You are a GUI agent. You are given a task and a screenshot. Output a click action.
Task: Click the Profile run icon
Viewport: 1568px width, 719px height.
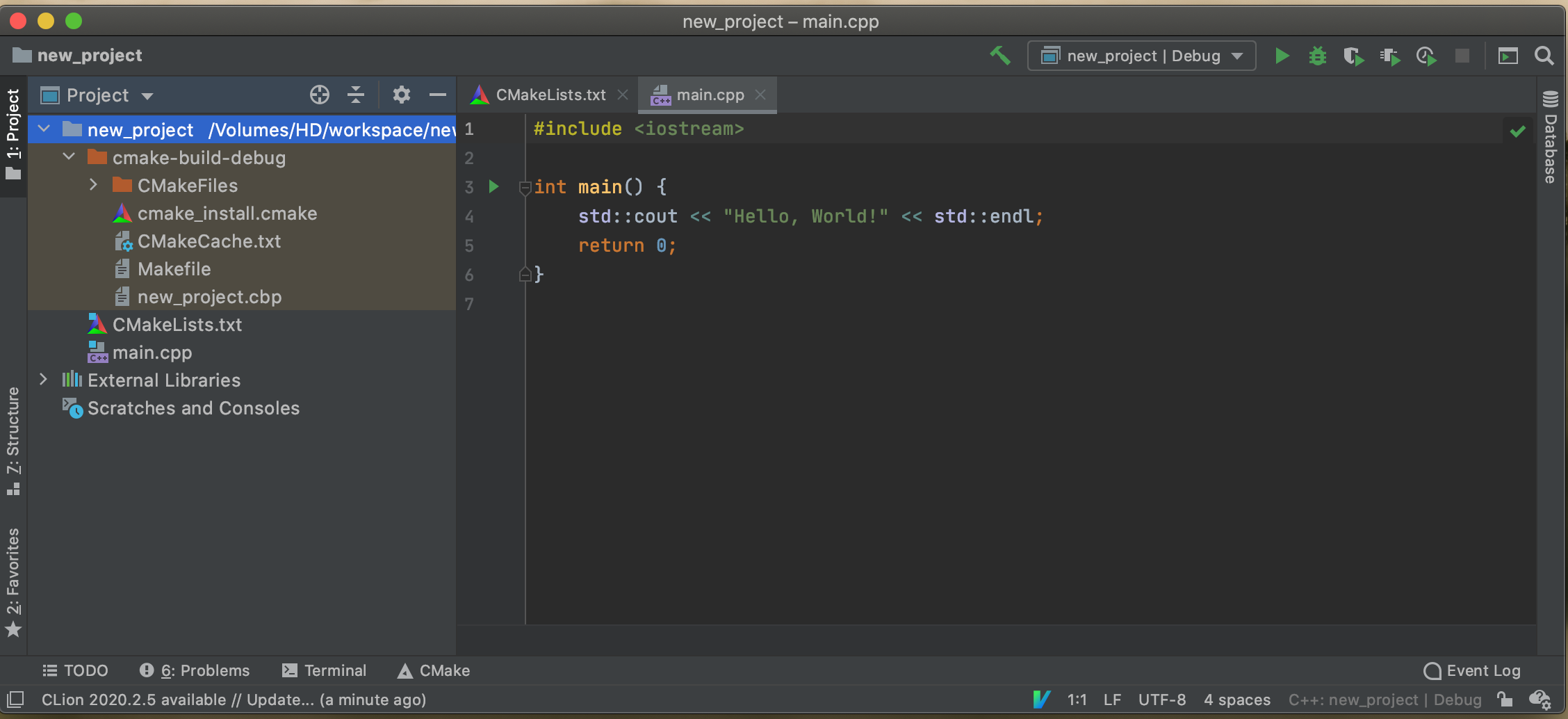tap(1426, 56)
